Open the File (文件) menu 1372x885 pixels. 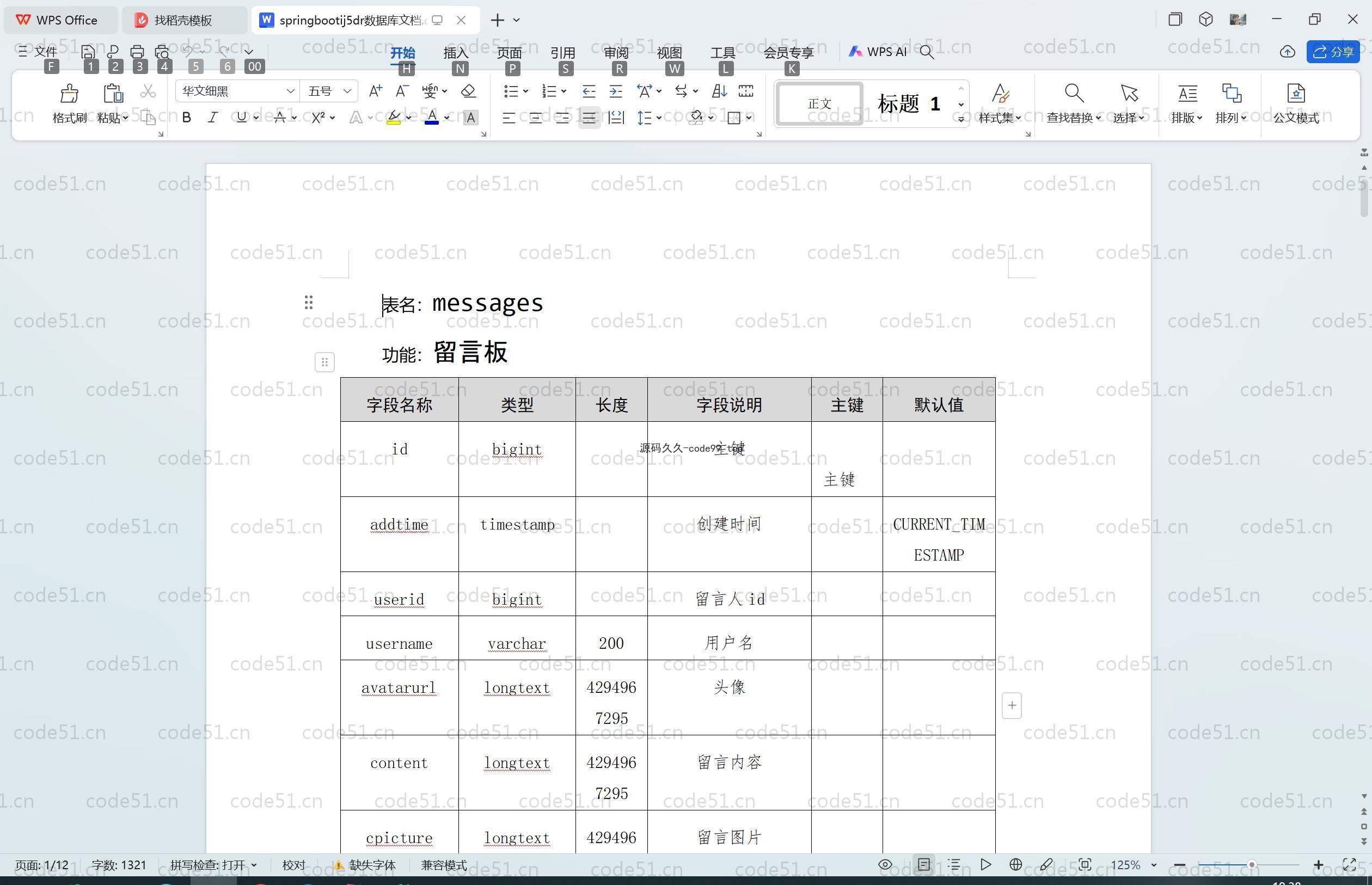tap(38, 52)
